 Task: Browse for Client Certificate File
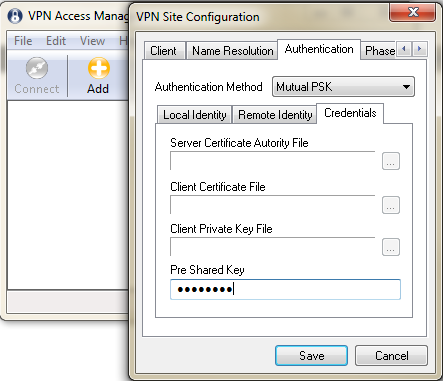tap(391, 205)
